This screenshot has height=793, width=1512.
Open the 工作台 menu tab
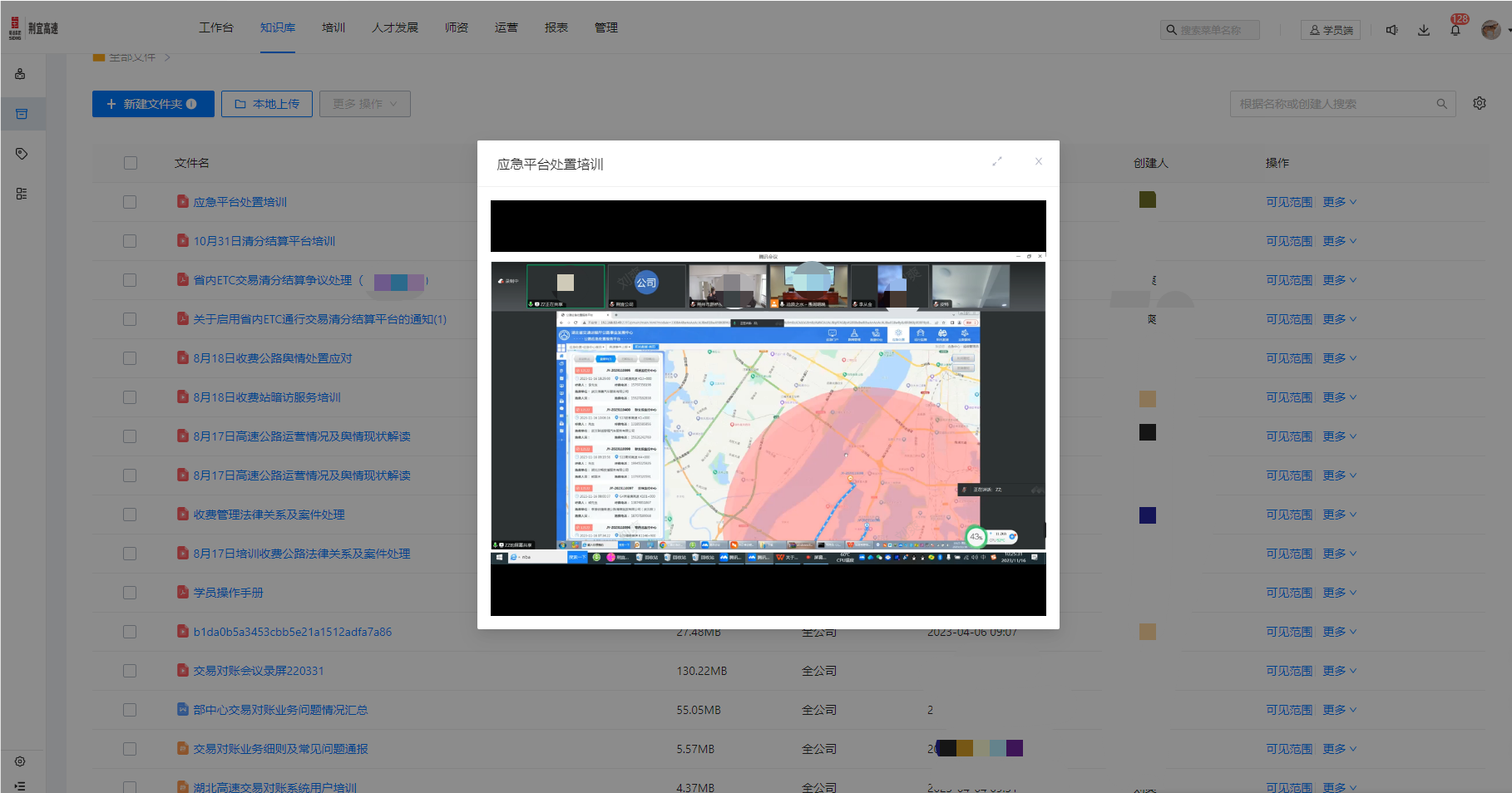[x=216, y=27]
